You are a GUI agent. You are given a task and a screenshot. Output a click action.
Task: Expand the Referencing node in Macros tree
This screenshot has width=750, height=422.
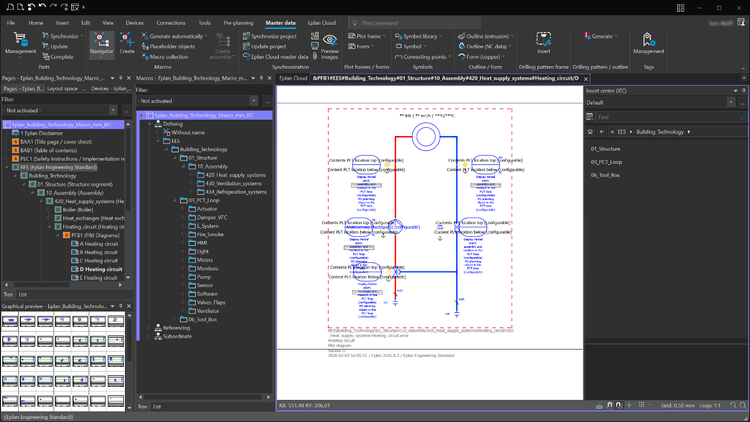point(149,328)
